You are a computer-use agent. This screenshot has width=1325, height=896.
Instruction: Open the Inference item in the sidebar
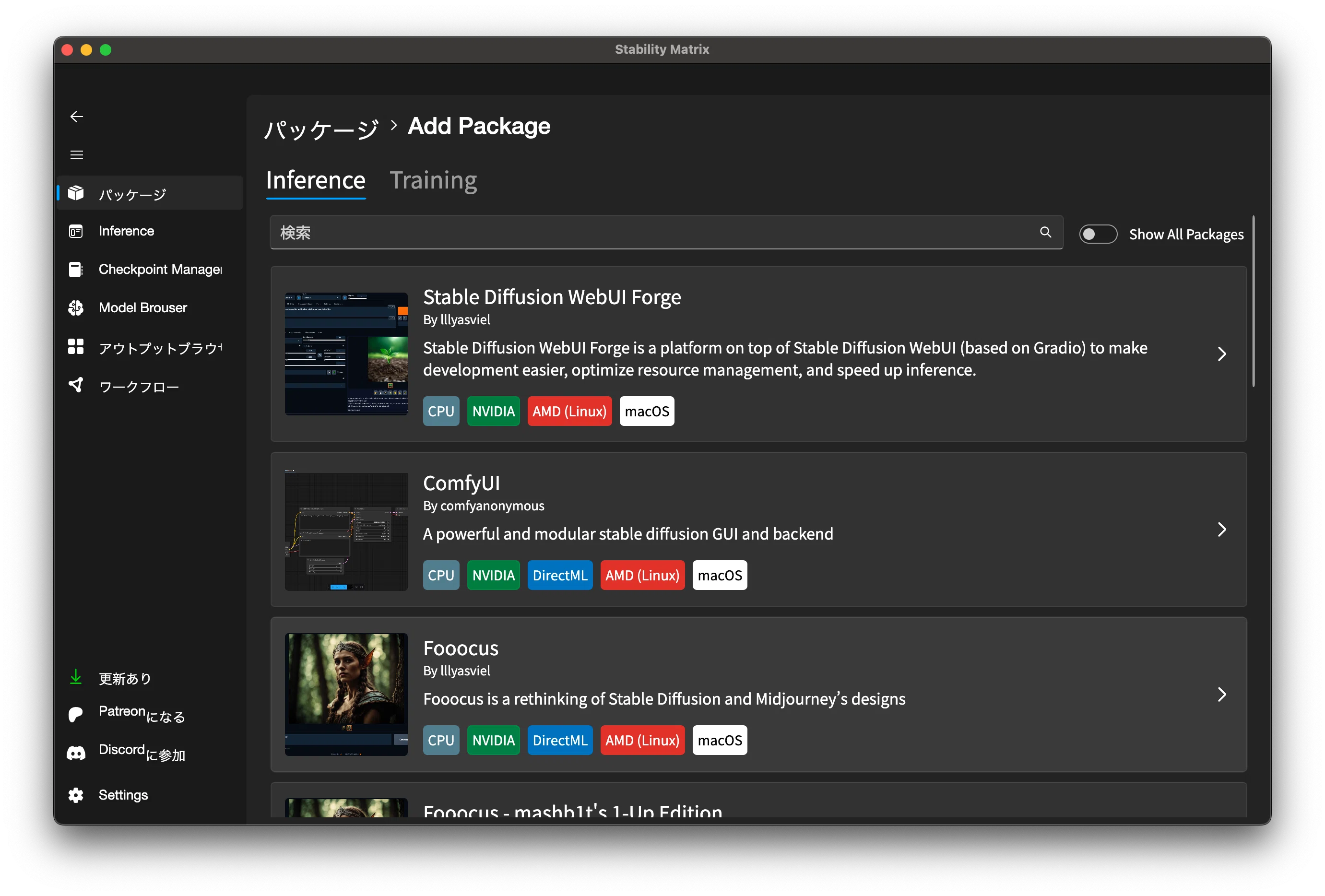[x=150, y=231]
